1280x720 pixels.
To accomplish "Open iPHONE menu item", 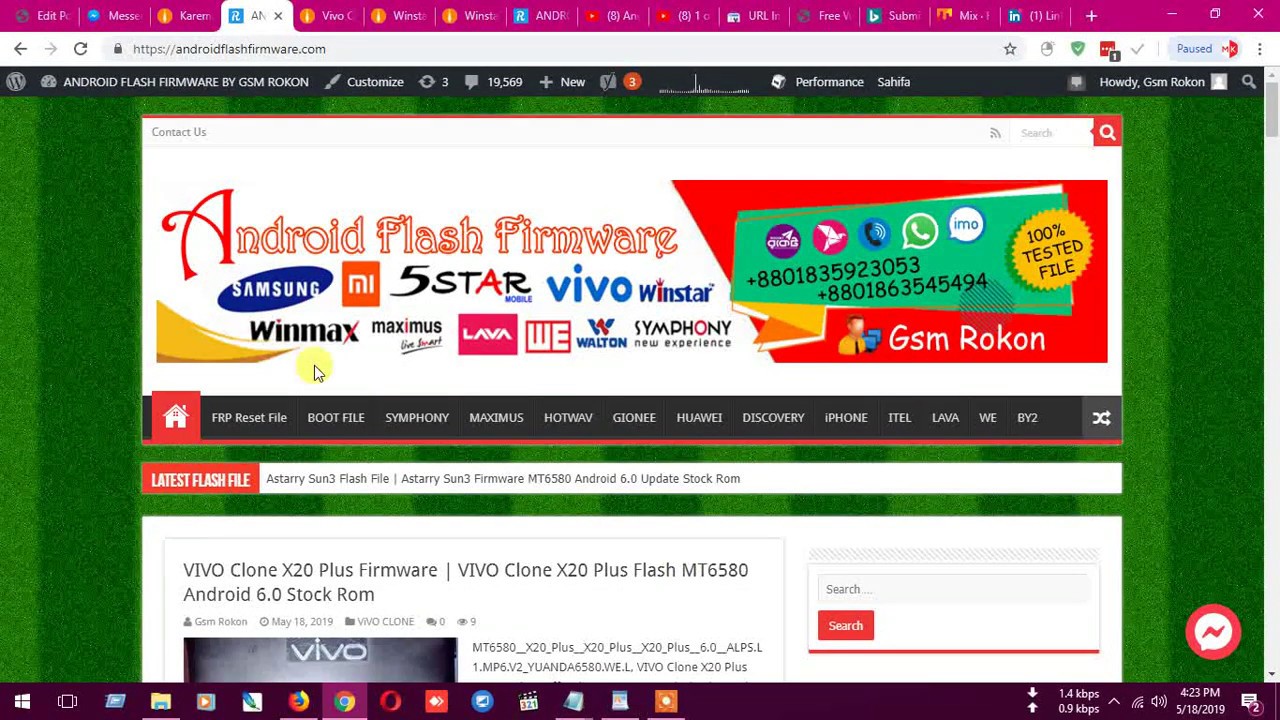I will pos(846,418).
